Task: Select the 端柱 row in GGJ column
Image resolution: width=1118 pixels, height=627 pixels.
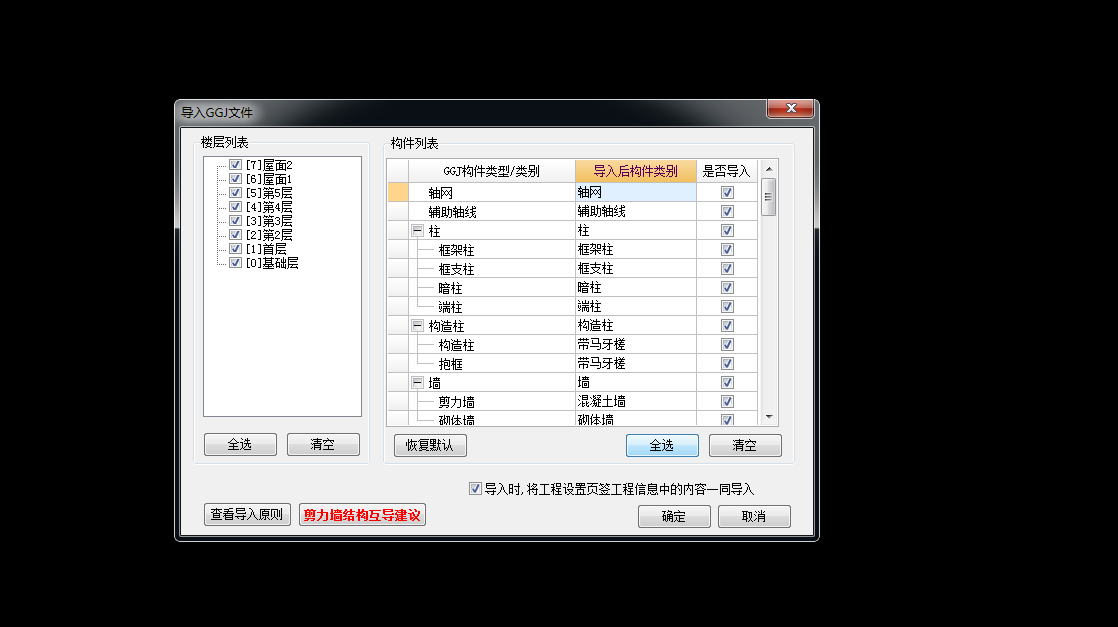Action: [x=491, y=307]
